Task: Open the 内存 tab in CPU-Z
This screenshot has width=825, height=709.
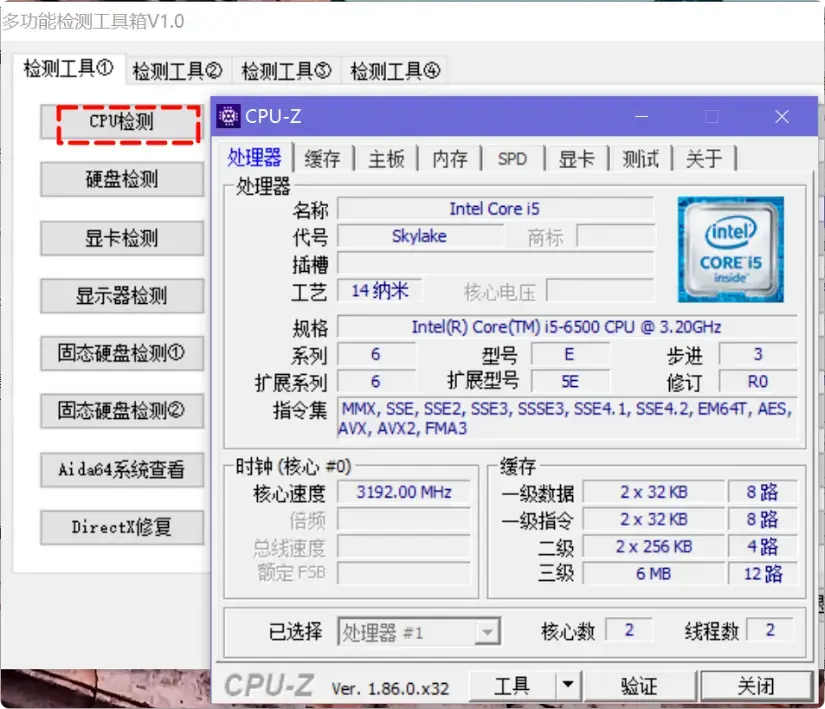Action: tap(448, 158)
